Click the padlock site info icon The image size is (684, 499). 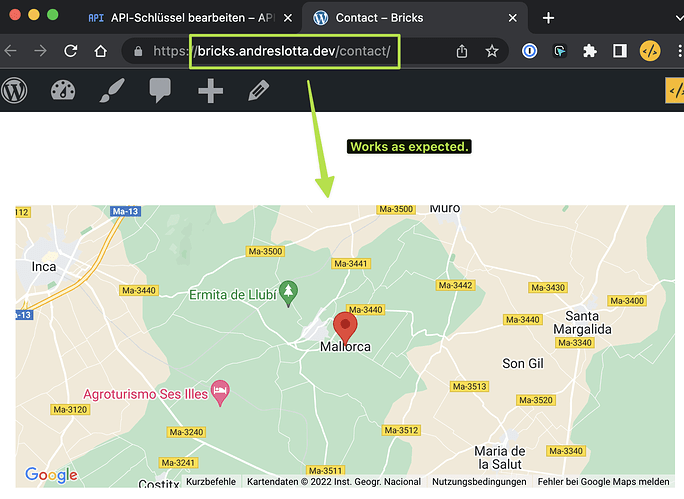pyautogui.click(x=138, y=51)
